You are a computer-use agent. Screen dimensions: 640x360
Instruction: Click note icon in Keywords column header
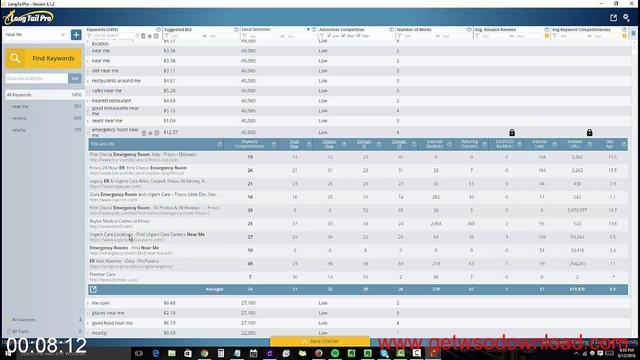[156, 36]
